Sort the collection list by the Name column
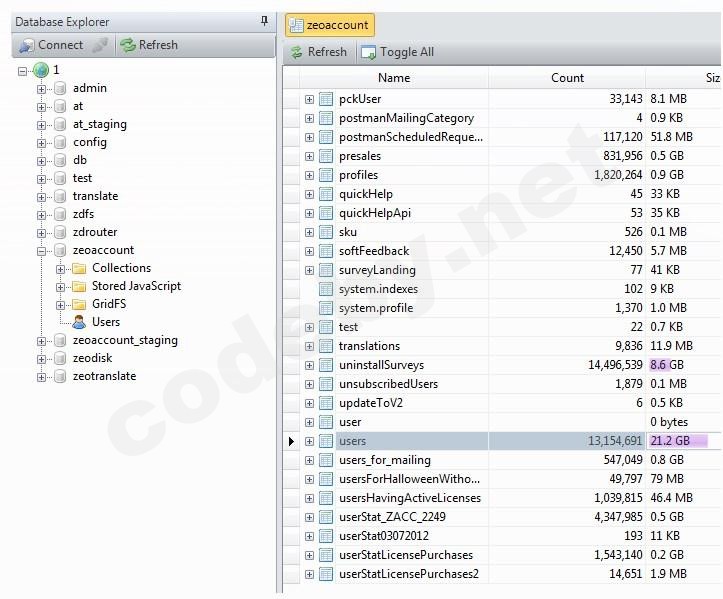723x599 pixels. (x=394, y=78)
